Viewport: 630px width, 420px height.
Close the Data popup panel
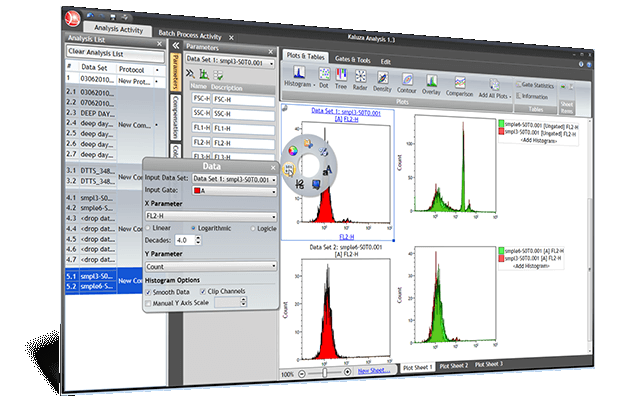[x=273, y=167]
